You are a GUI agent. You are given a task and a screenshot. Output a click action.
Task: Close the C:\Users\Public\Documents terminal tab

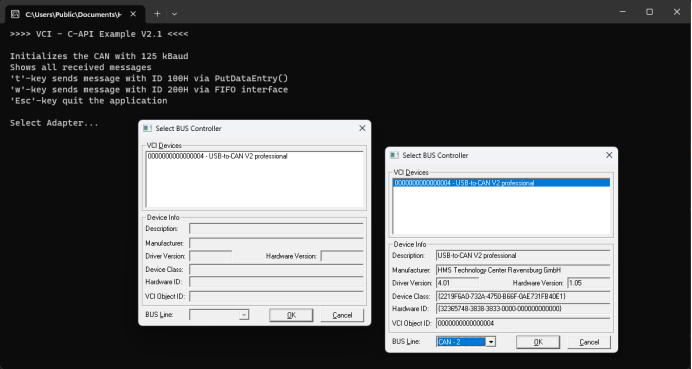[133, 14]
